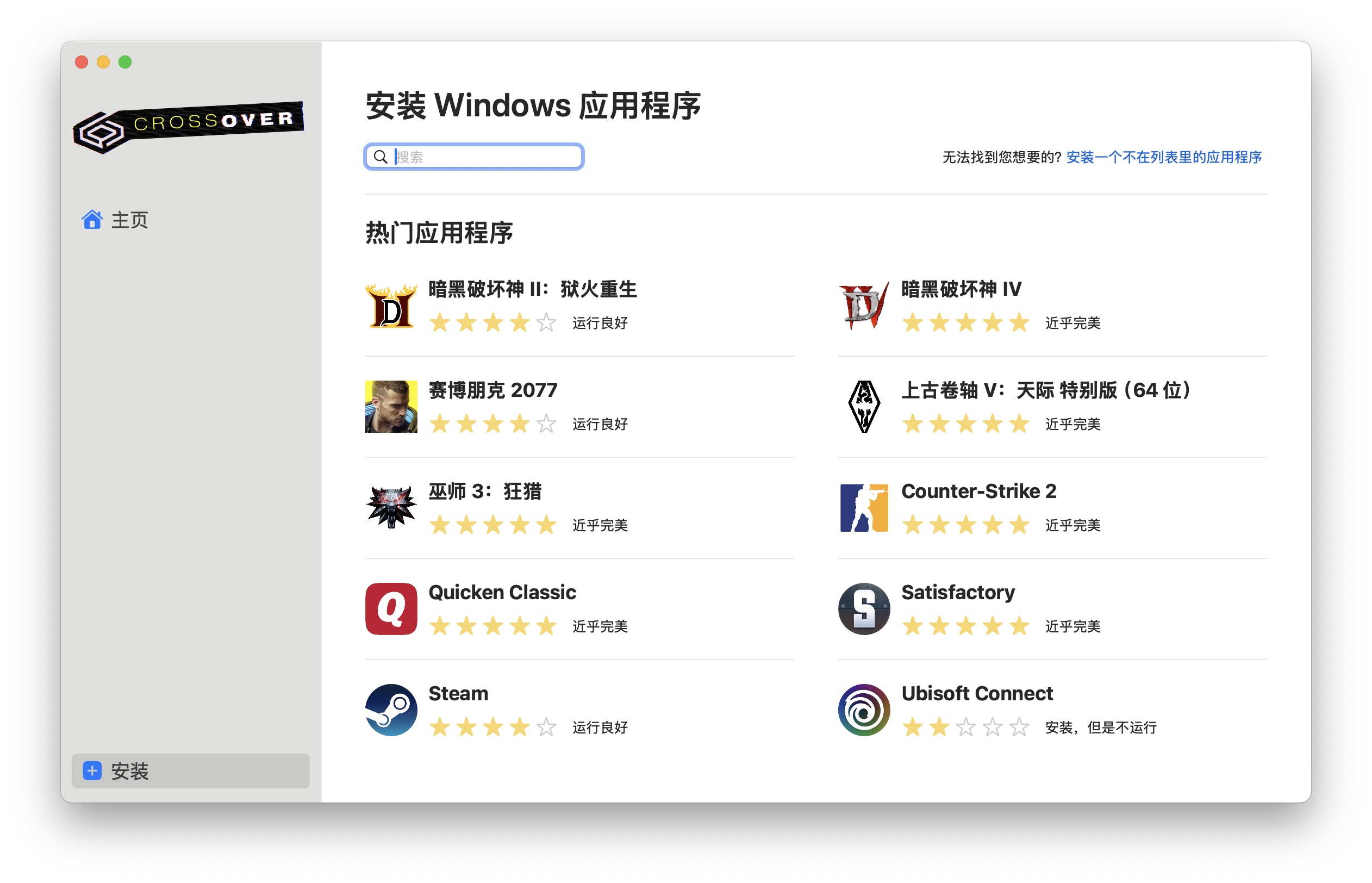Click the blue home icon in sidebar

coord(92,220)
